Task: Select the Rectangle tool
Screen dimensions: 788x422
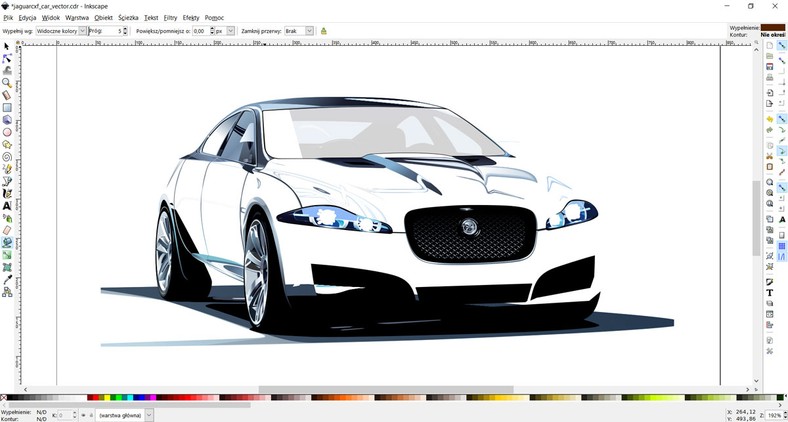Action: coord(7,107)
